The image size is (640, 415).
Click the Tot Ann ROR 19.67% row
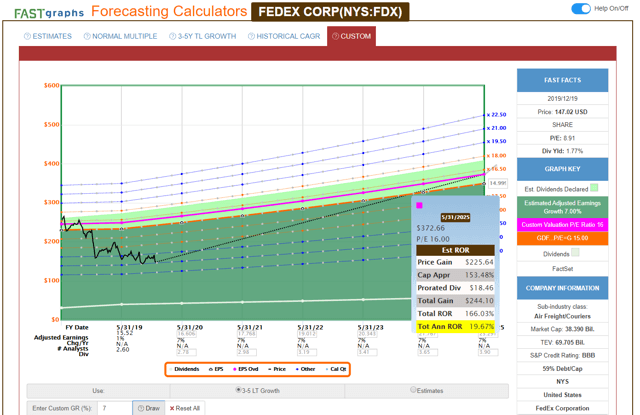point(456,326)
